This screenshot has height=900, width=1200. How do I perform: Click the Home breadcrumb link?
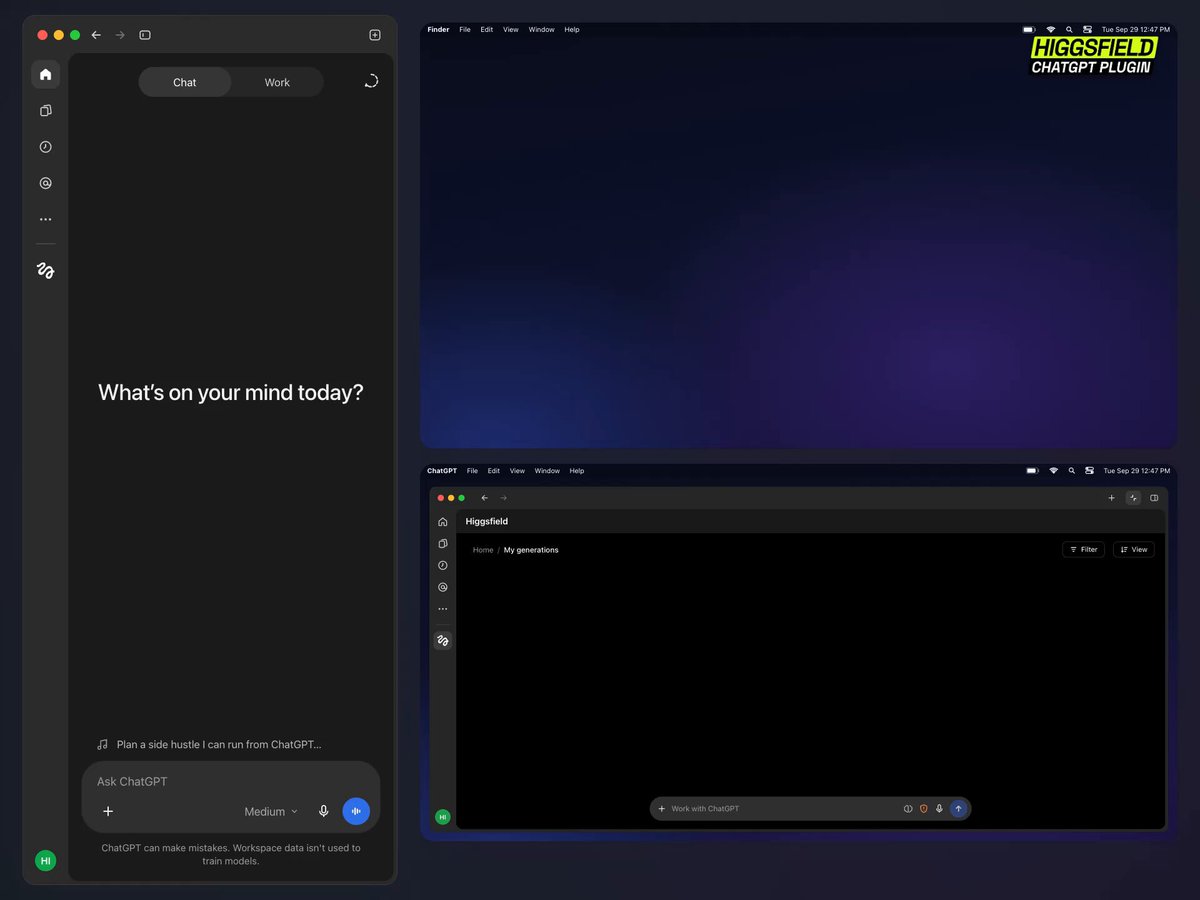(483, 550)
